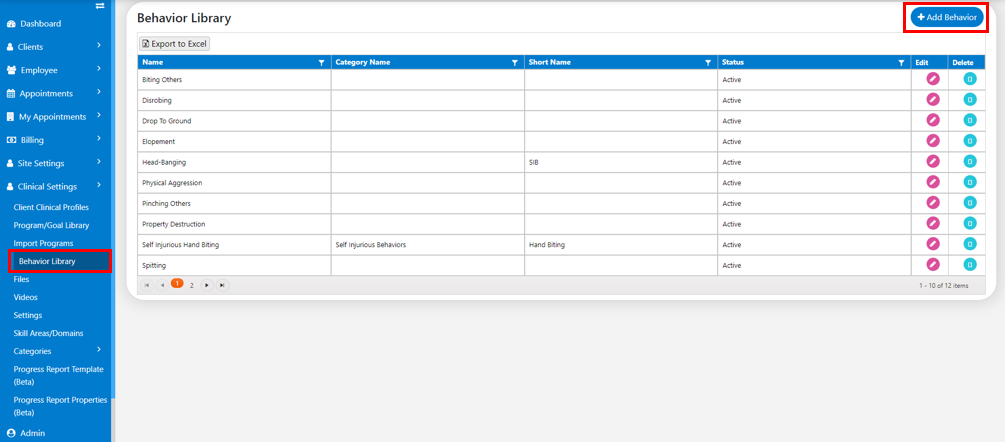Edit the Biting Others behavior

pos(933,79)
